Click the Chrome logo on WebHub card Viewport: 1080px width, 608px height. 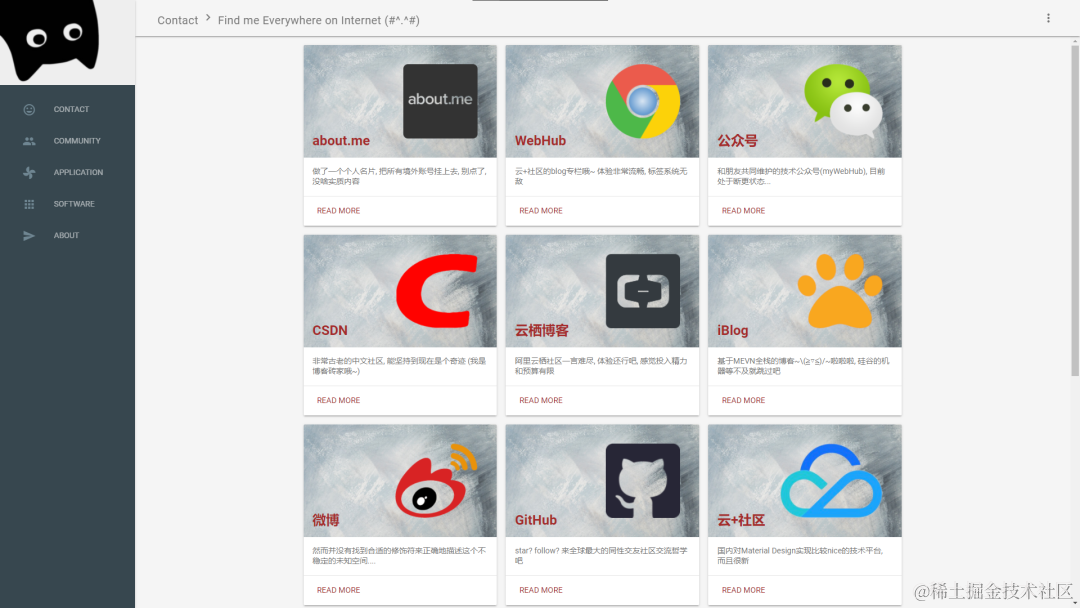643,101
